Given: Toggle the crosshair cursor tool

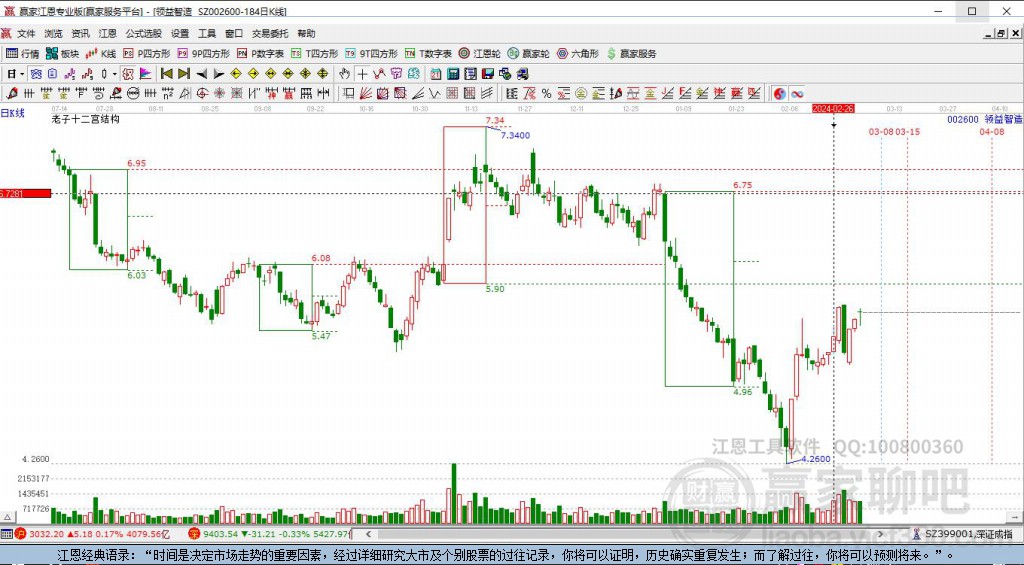Looking at the screenshot, I should coord(362,74).
